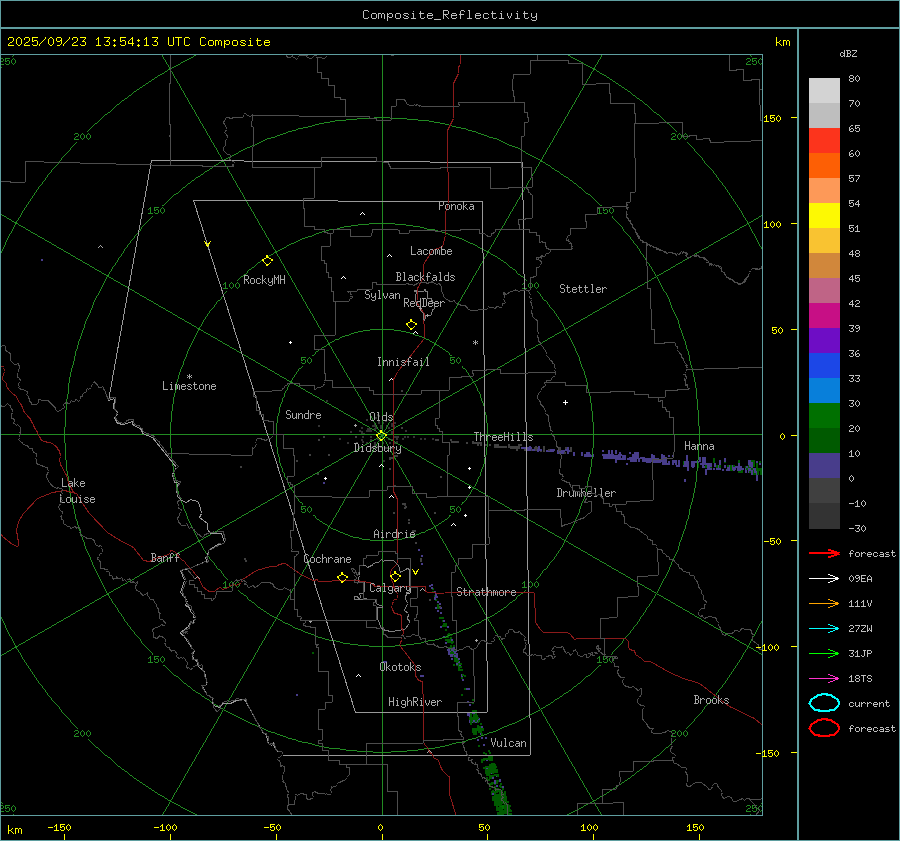The height and width of the screenshot is (841, 900).
Task: Pick the bright yellow 51-54 dBZ swatch
Action: click(824, 215)
